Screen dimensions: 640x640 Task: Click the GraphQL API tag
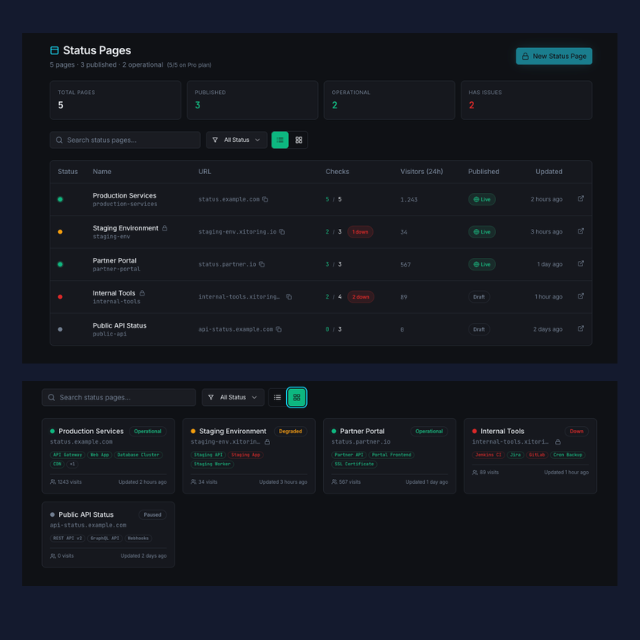(105, 538)
